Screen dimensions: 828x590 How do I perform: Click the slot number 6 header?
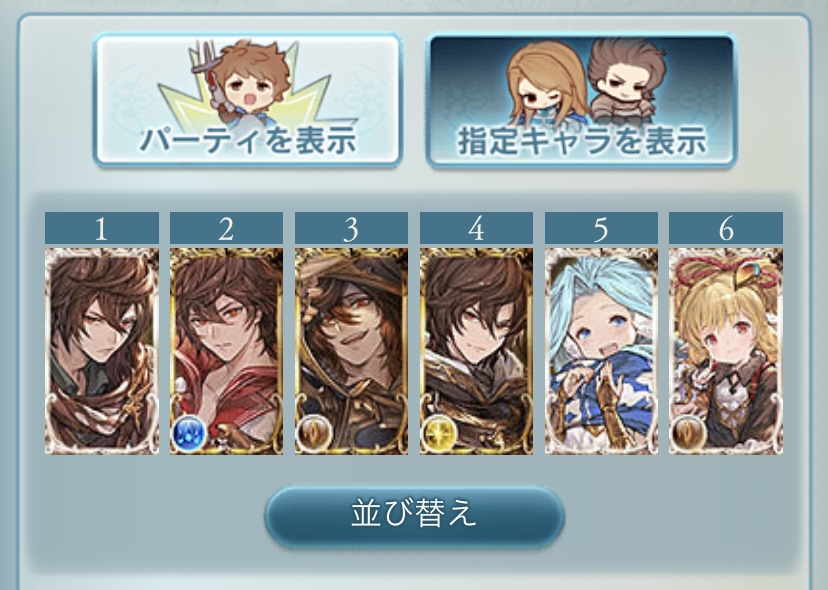(x=726, y=228)
